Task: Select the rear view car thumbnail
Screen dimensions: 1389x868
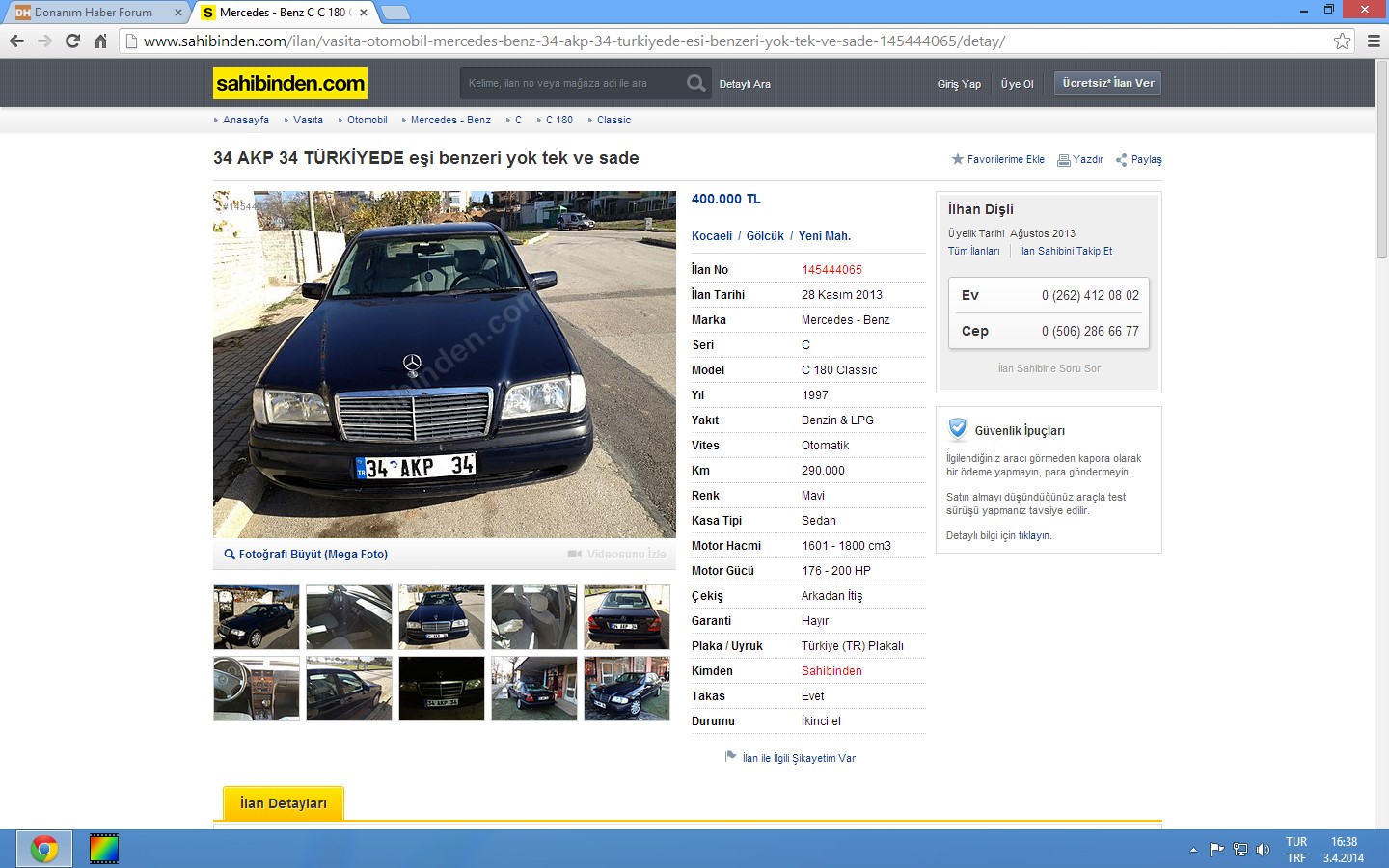Action: (x=627, y=617)
